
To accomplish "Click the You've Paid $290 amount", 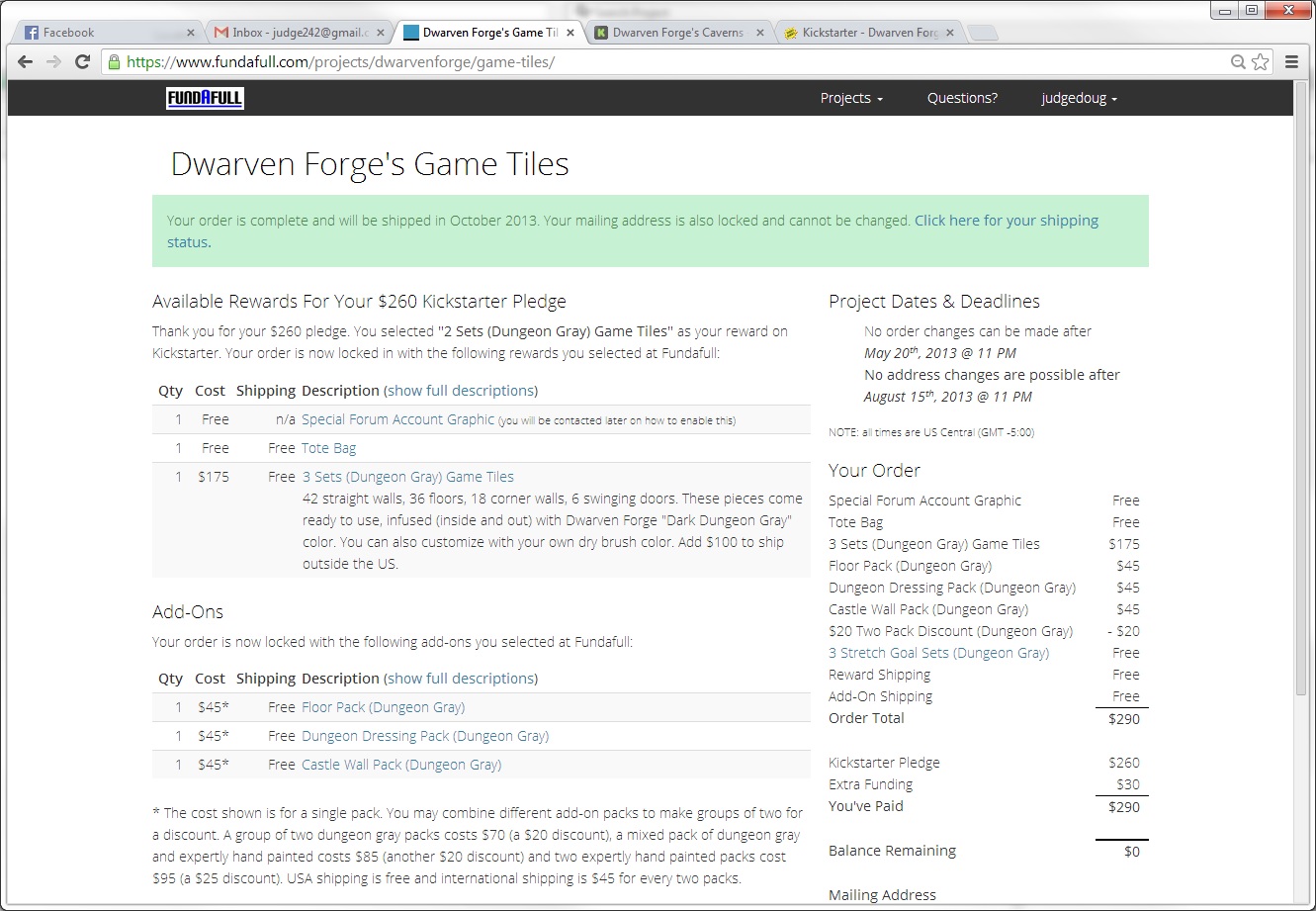I will point(1124,807).
